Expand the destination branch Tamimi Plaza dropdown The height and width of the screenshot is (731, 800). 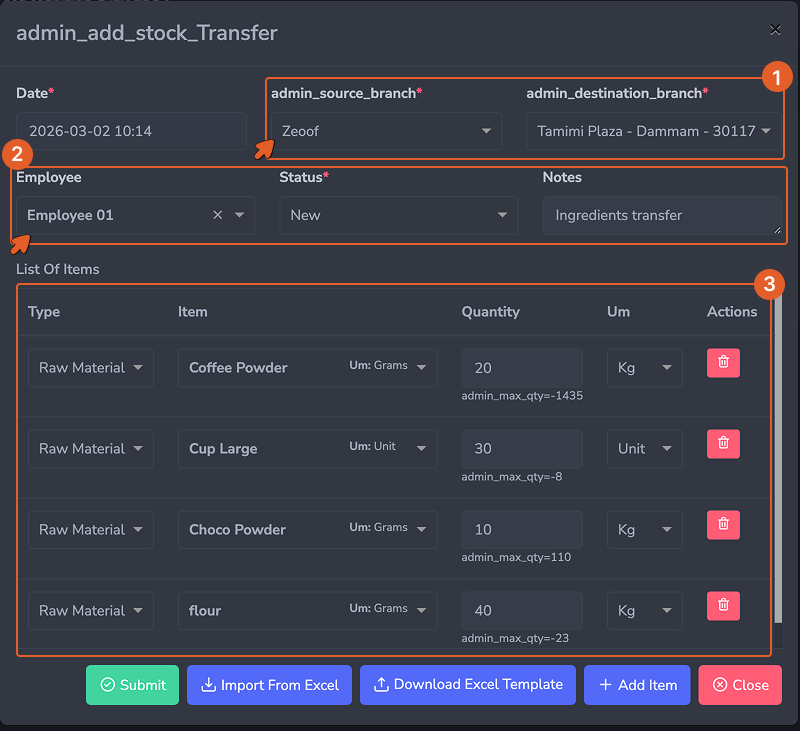(654, 131)
